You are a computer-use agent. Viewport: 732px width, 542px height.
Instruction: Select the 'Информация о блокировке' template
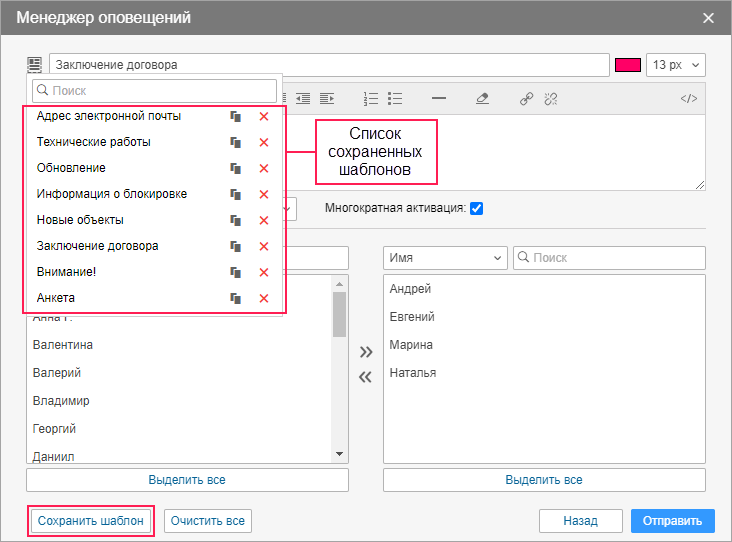pyautogui.click(x=112, y=194)
